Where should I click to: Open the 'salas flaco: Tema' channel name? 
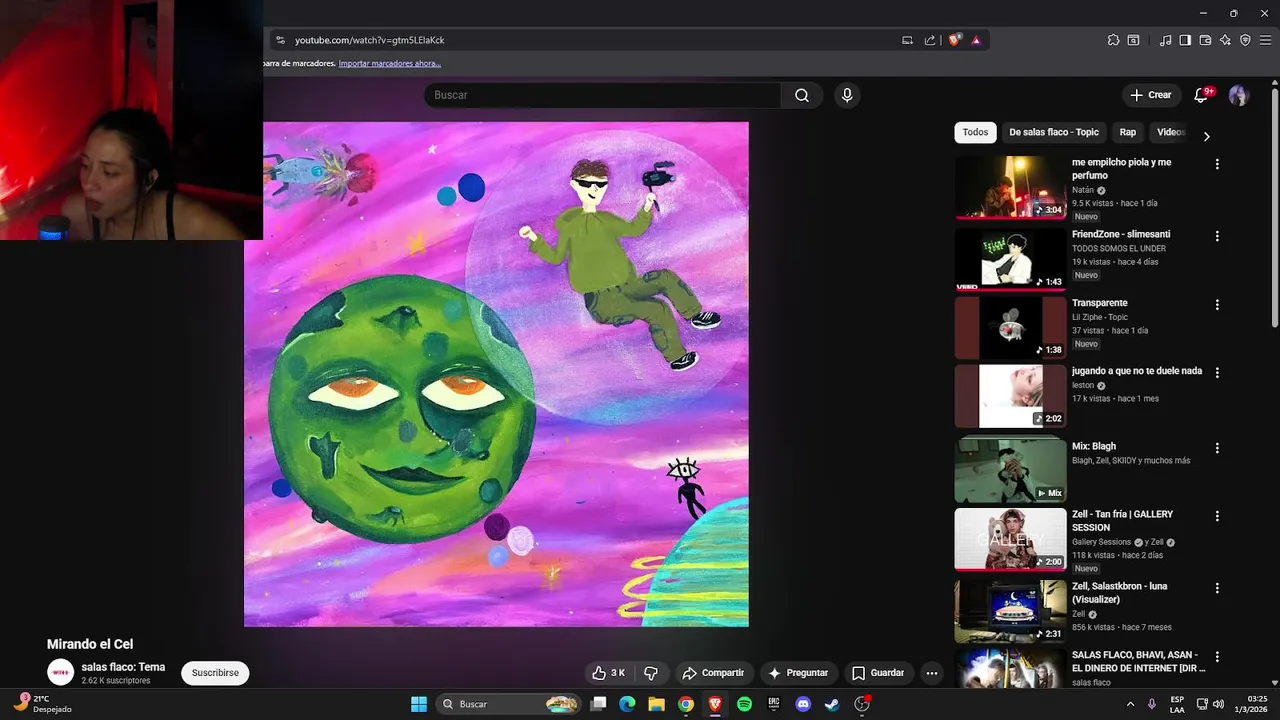point(123,667)
